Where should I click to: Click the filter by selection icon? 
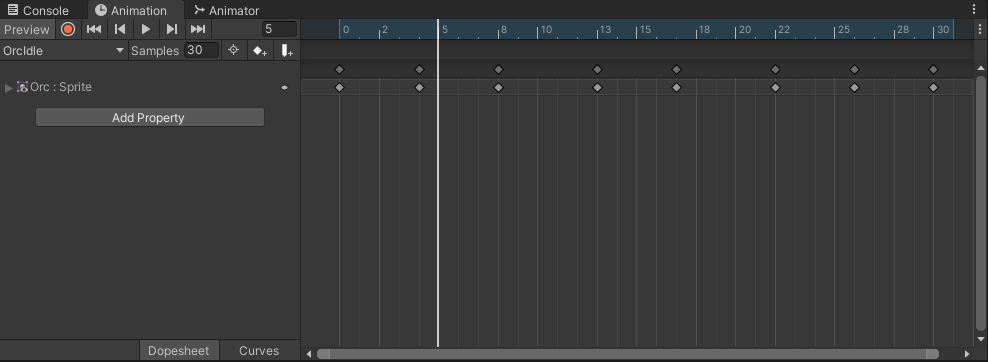[233, 50]
